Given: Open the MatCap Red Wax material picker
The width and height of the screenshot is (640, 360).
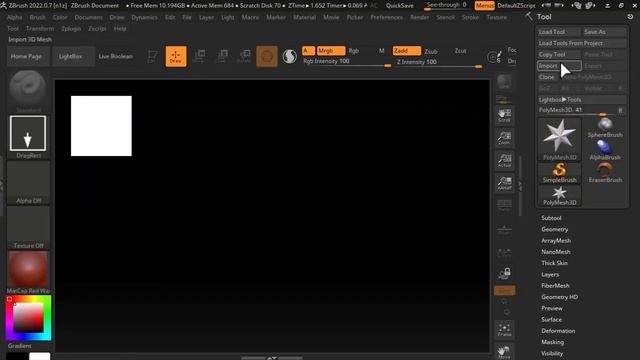Looking at the screenshot, I should pyautogui.click(x=28, y=272).
